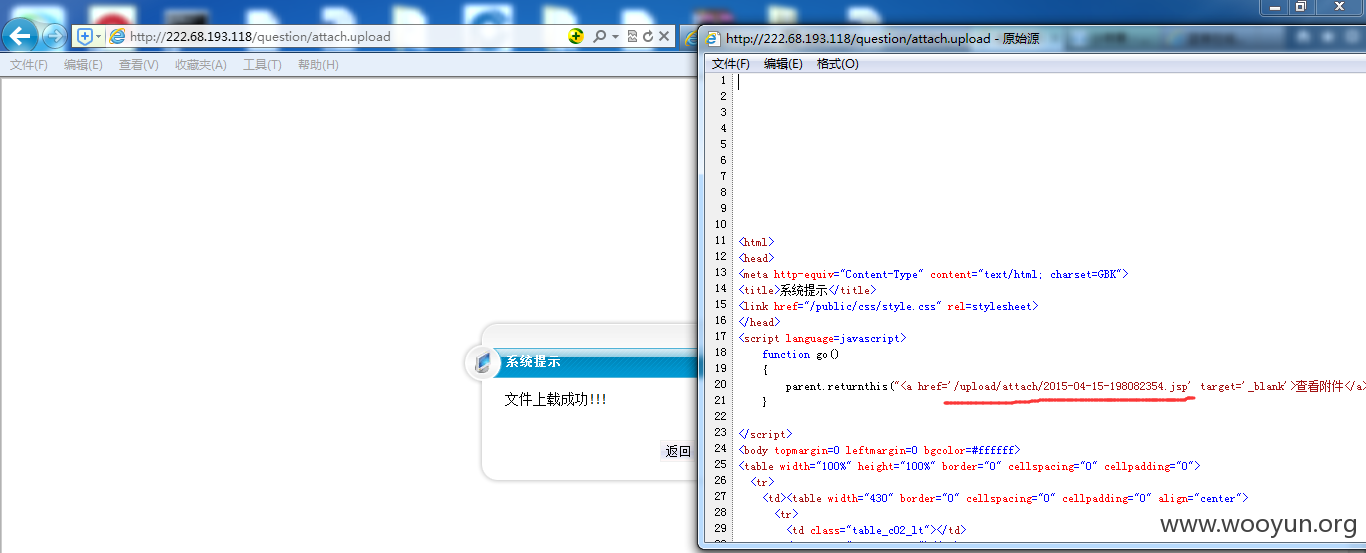
Task: Minimize the background window with top-right minimize button
Action: point(1273,6)
